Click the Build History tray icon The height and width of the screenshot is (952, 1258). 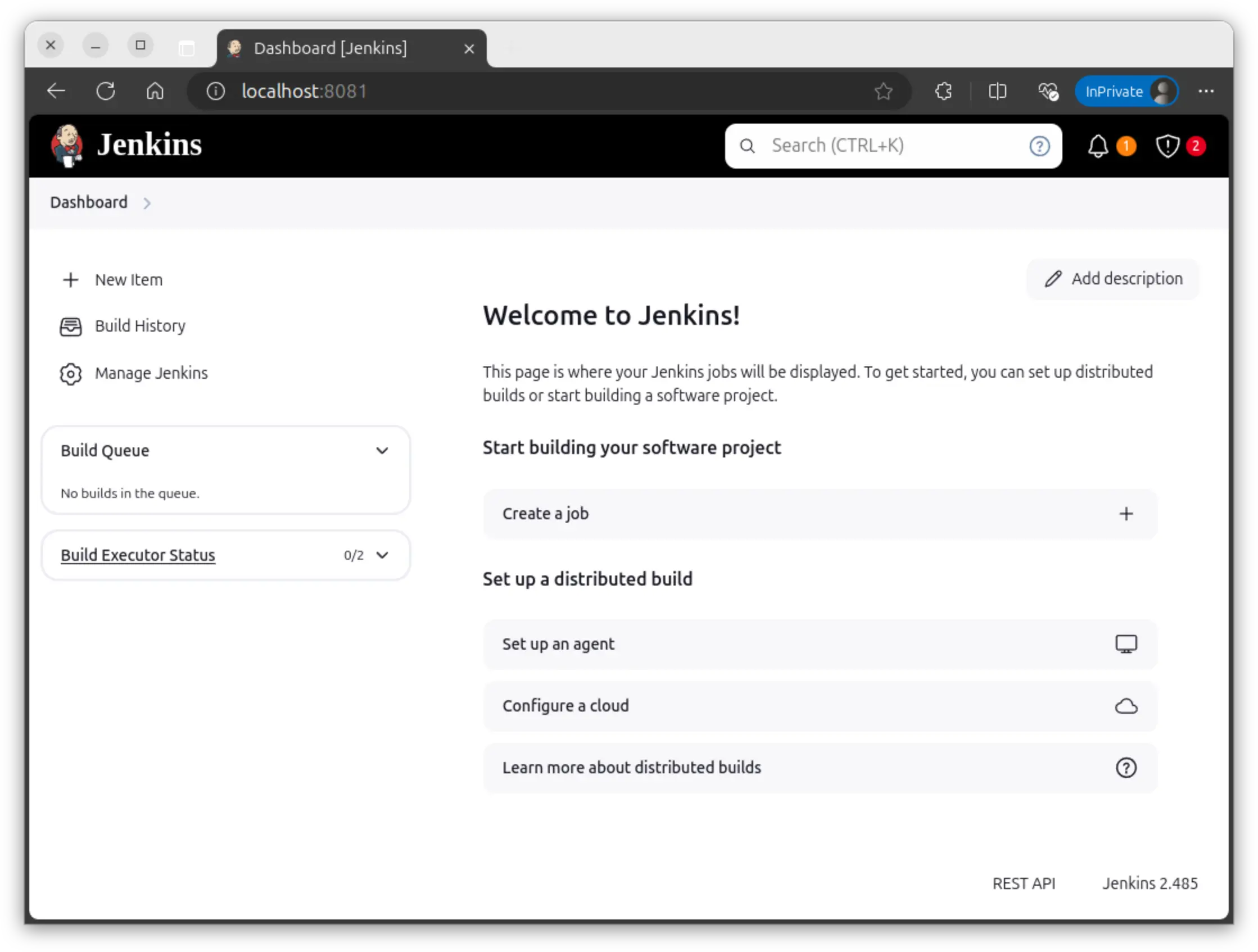[70, 327]
